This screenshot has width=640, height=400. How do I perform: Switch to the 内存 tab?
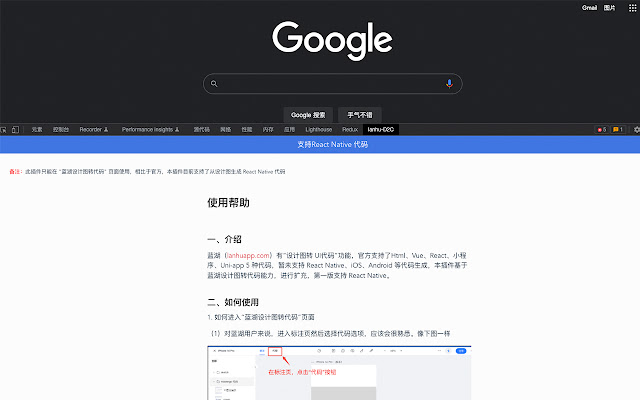click(x=268, y=130)
